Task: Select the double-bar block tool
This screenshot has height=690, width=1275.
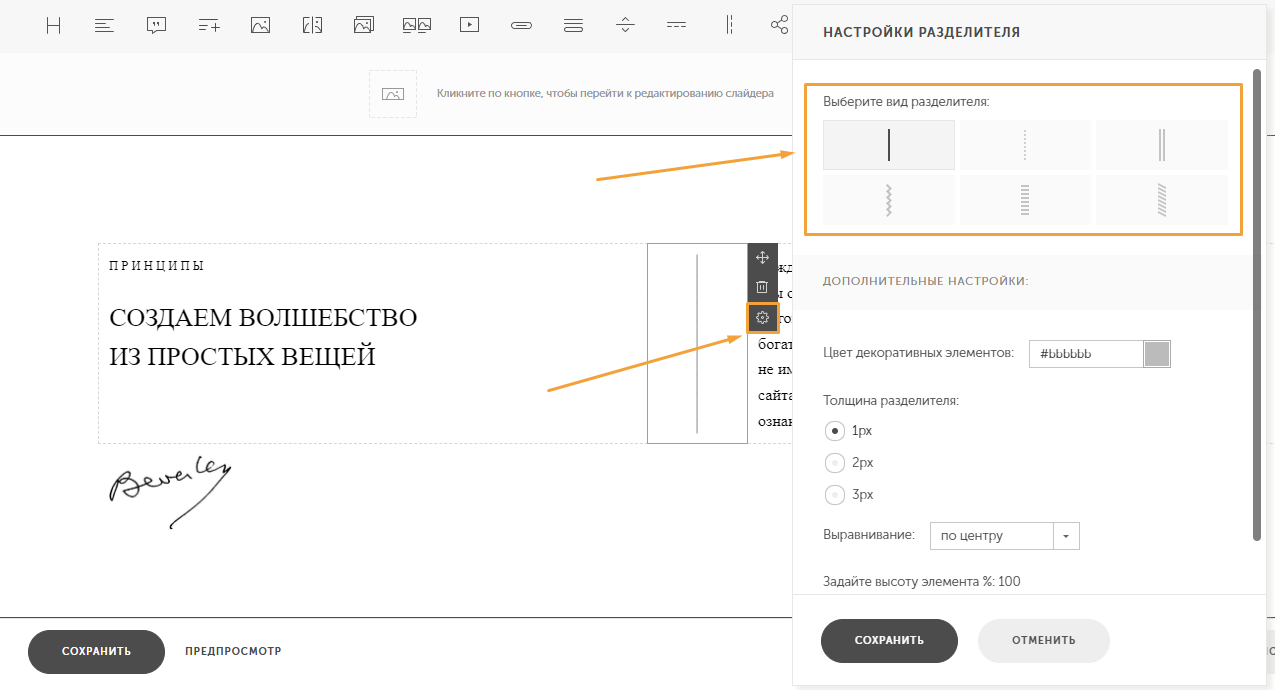Action: (x=573, y=26)
